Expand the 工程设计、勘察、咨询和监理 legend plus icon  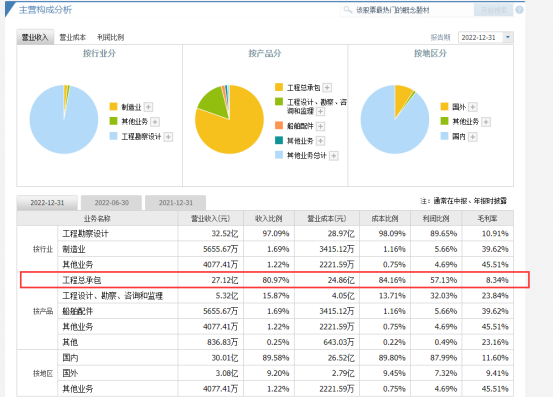(320, 112)
